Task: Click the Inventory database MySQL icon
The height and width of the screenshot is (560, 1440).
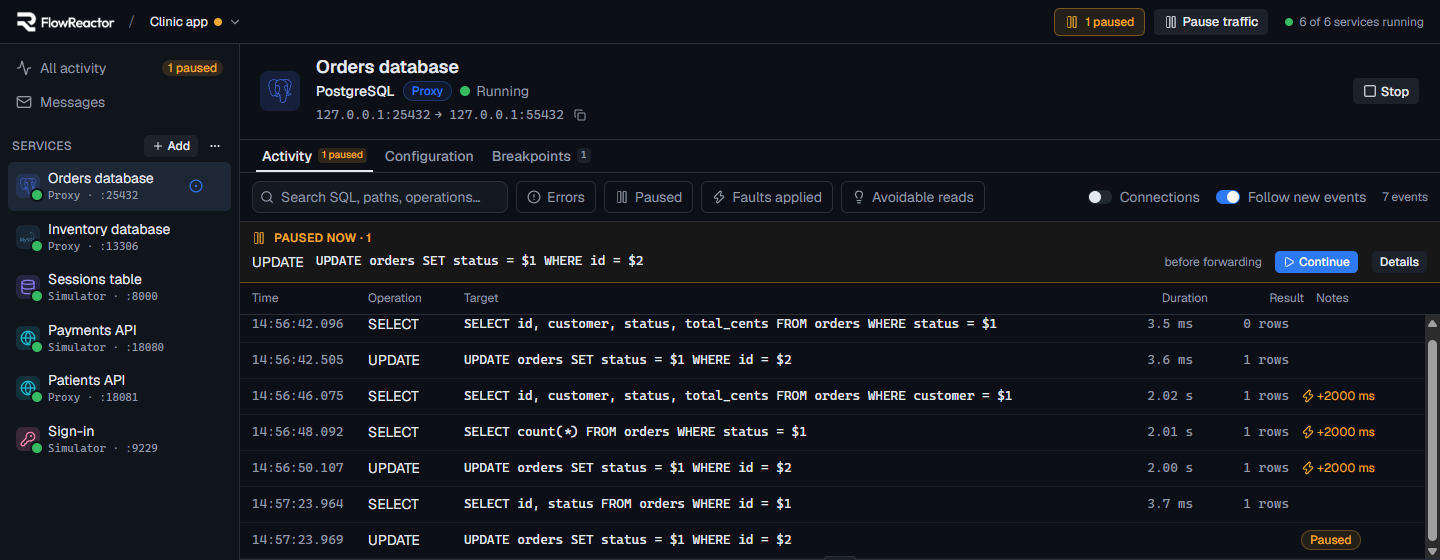Action: tap(28, 237)
